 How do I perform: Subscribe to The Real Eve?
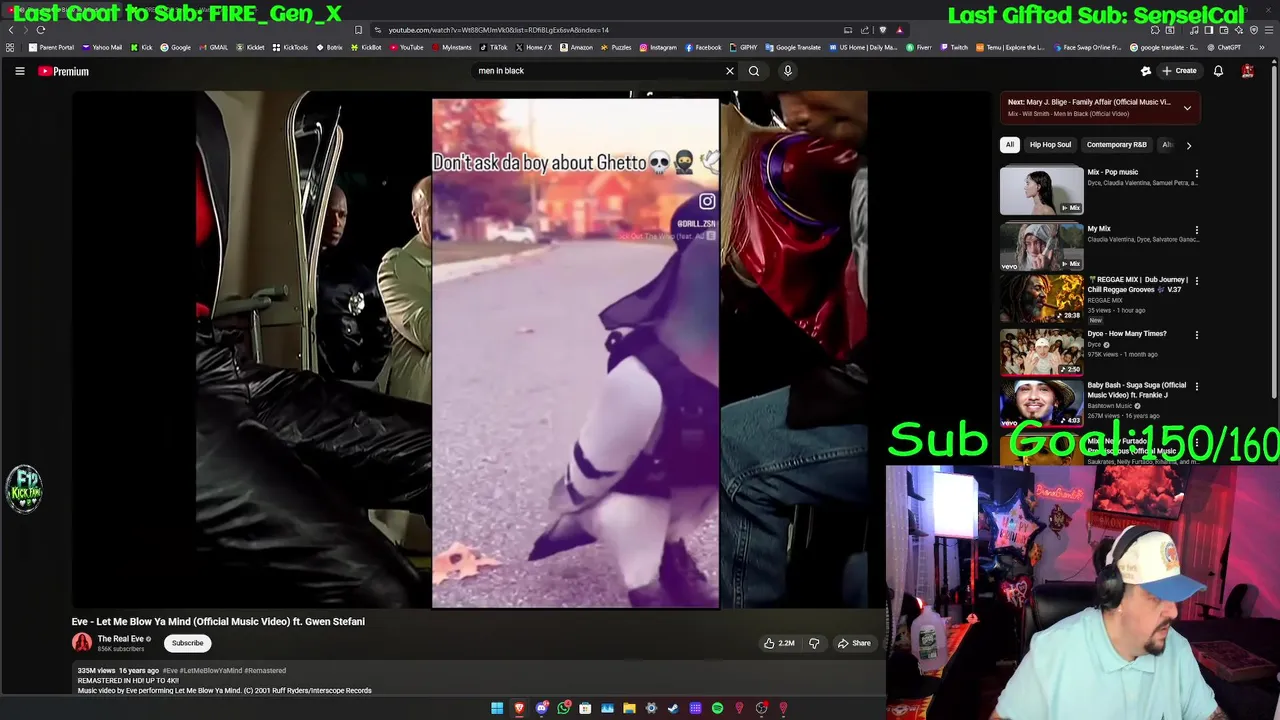coord(187,643)
